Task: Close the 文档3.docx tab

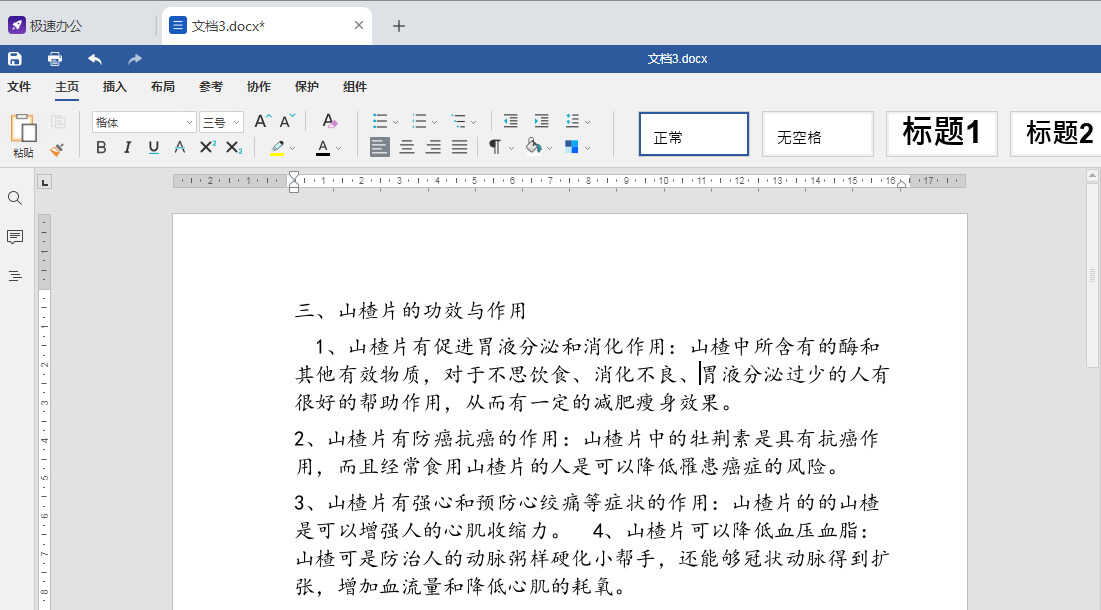Action: pyautogui.click(x=359, y=25)
